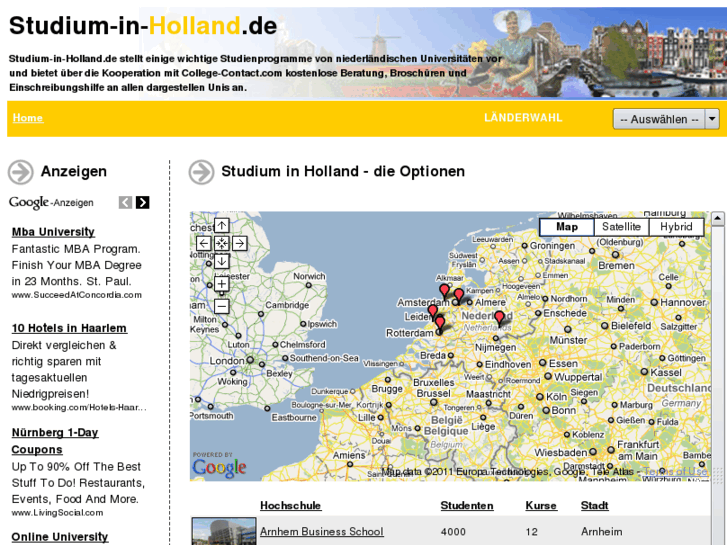Click the Kurse value 12 cell
727x545 pixels.
point(531,532)
